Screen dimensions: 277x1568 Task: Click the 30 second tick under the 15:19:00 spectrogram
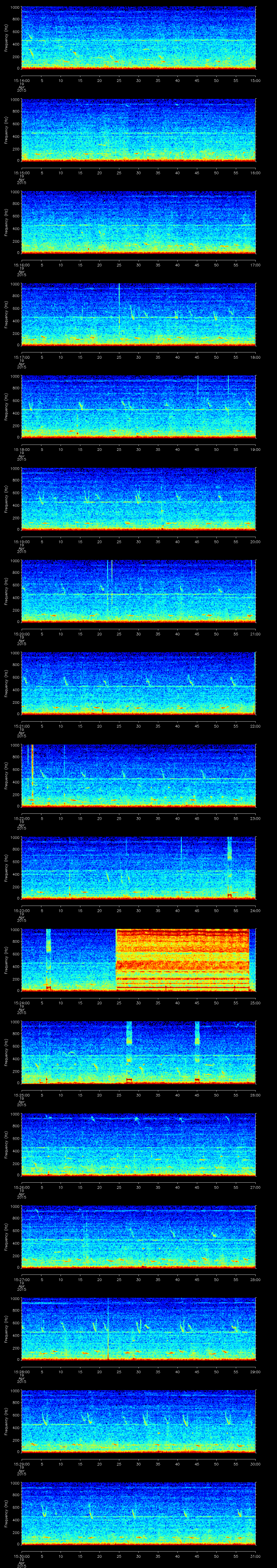[139, 542]
